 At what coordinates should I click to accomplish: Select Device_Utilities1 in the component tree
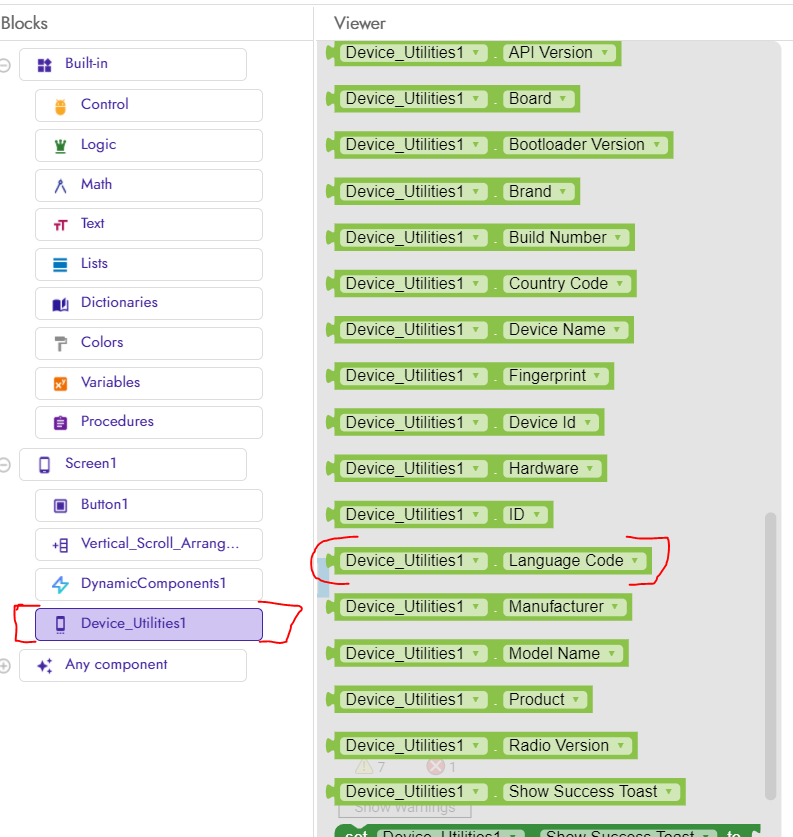coord(148,624)
